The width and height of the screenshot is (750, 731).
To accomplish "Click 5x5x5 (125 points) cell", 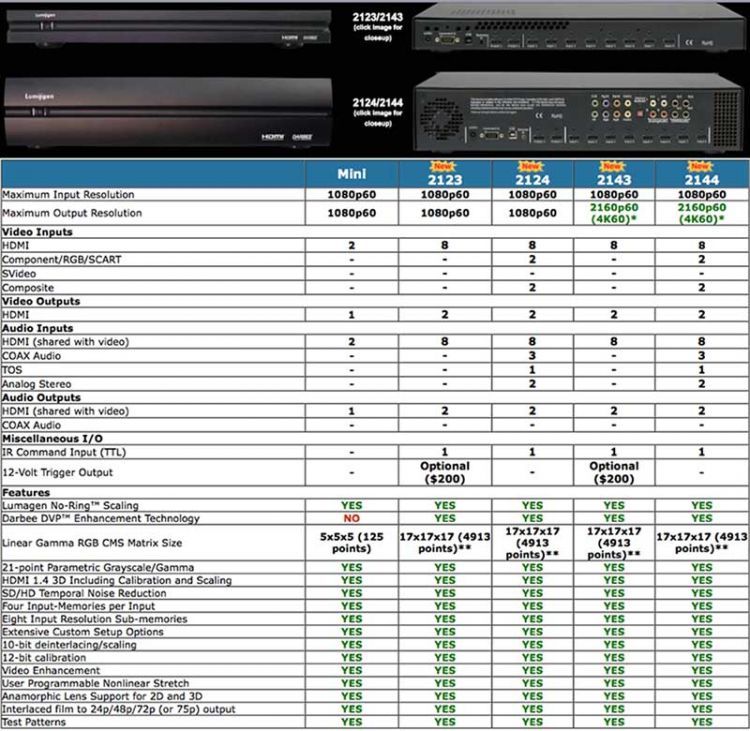I will [x=352, y=543].
